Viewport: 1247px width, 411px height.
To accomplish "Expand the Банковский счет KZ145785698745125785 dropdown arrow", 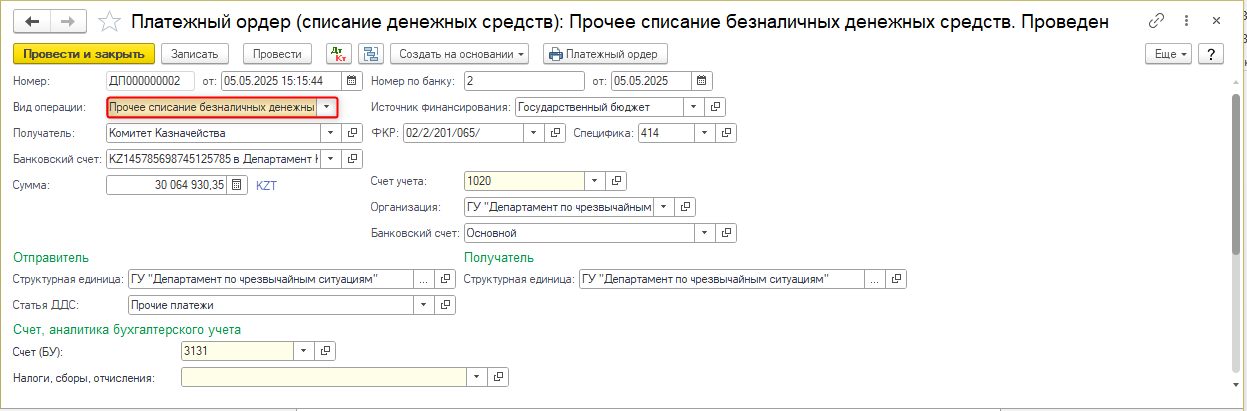I will coord(330,159).
